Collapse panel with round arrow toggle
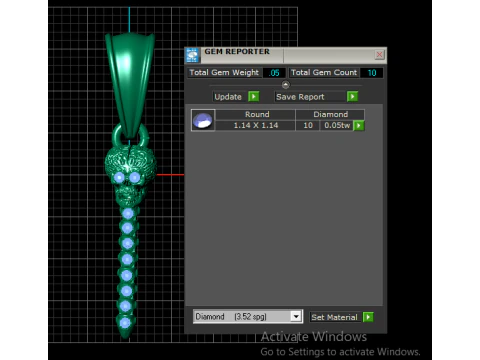480x360 pixels. click(x=285, y=85)
